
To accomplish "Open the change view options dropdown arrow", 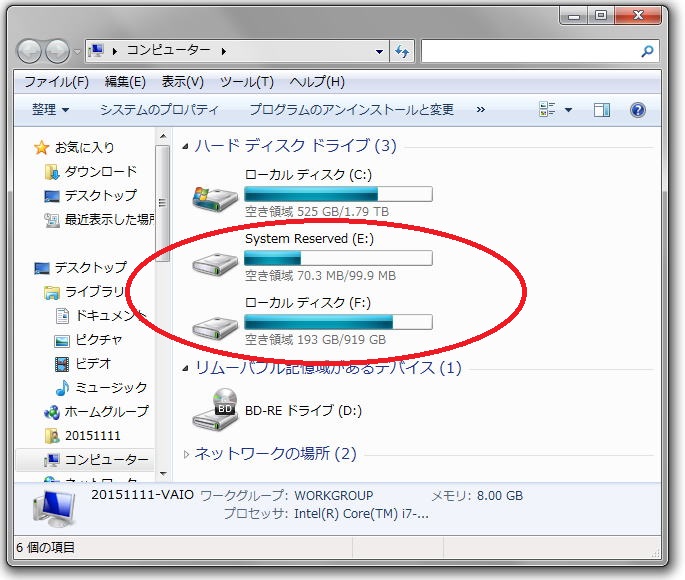I will [x=569, y=109].
